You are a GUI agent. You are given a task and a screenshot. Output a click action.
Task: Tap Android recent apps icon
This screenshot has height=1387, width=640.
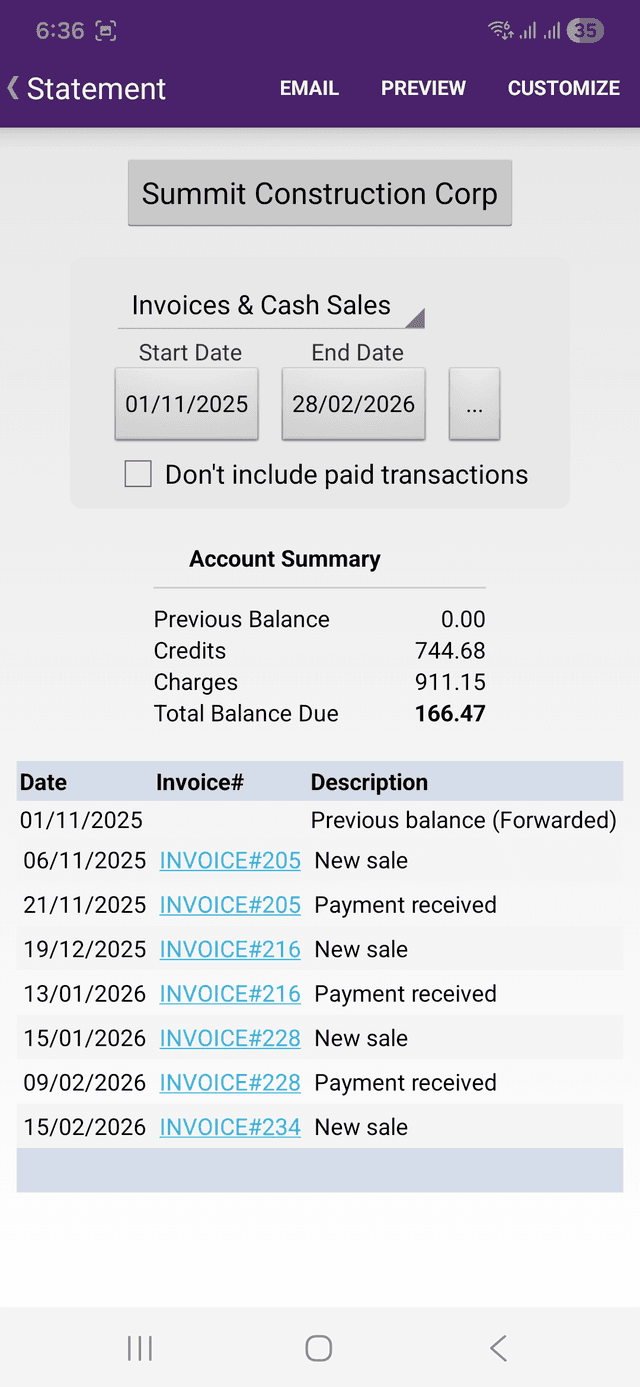140,1348
